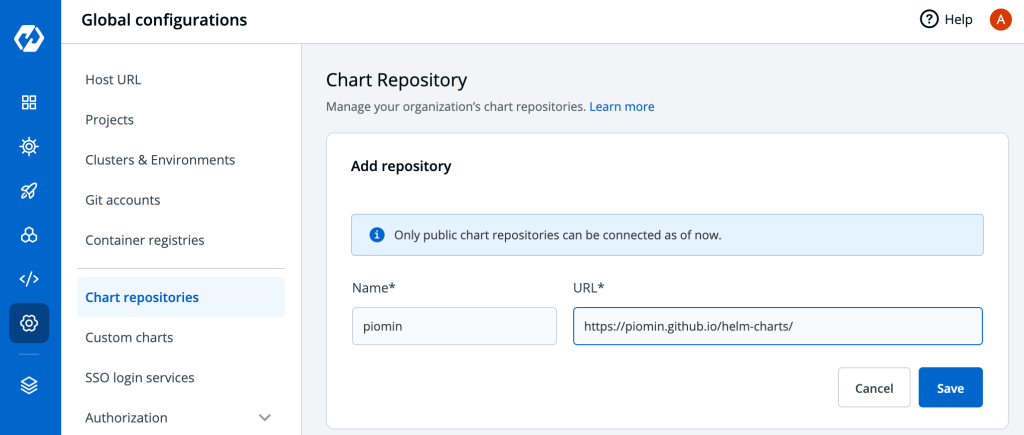Save the new chart repository

[950, 388]
